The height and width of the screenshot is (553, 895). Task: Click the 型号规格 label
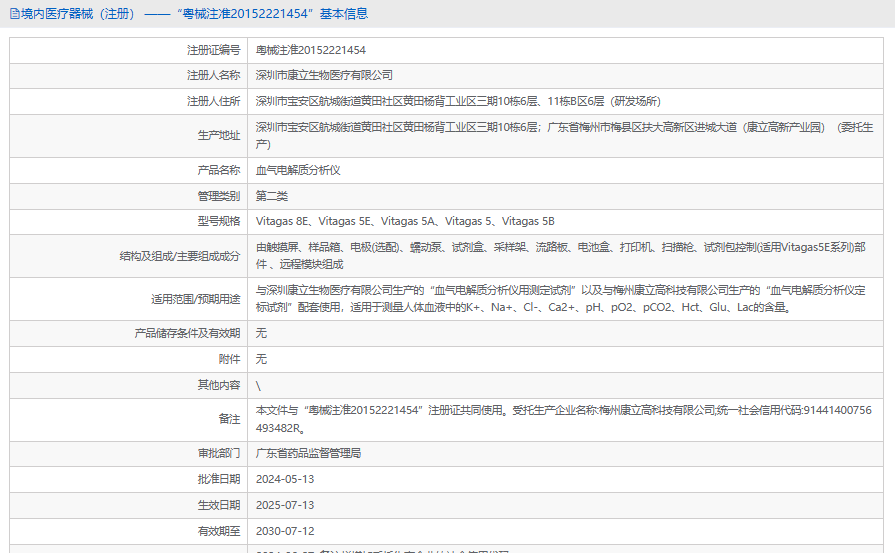219,221
